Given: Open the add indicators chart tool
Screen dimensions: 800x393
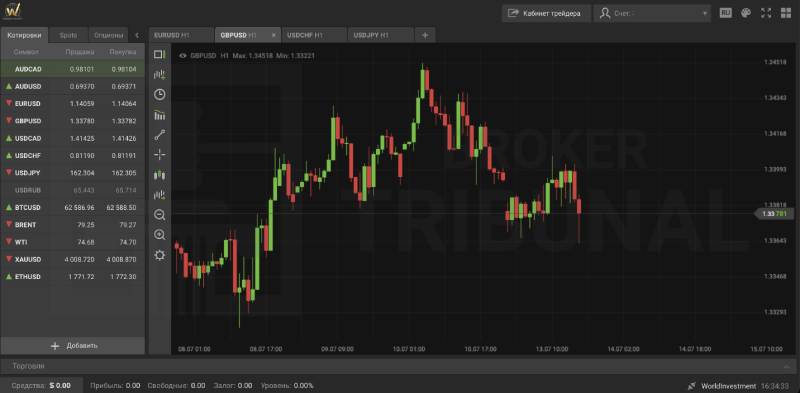Looking at the screenshot, I should (x=160, y=75).
